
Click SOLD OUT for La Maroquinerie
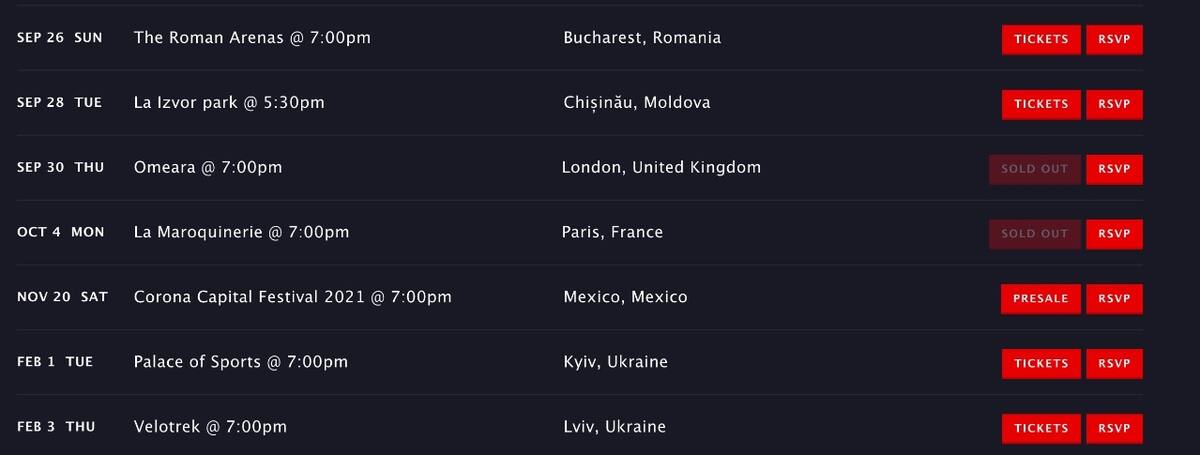coord(1035,234)
